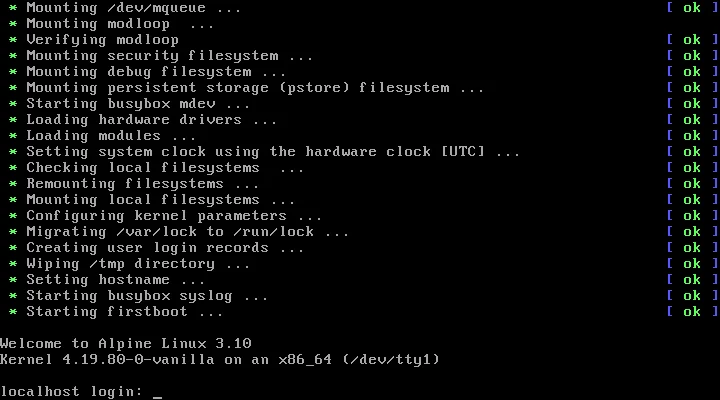This screenshot has height=400, width=720.
Task: Click the localhost login prompt cursor
Action: click(157, 392)
